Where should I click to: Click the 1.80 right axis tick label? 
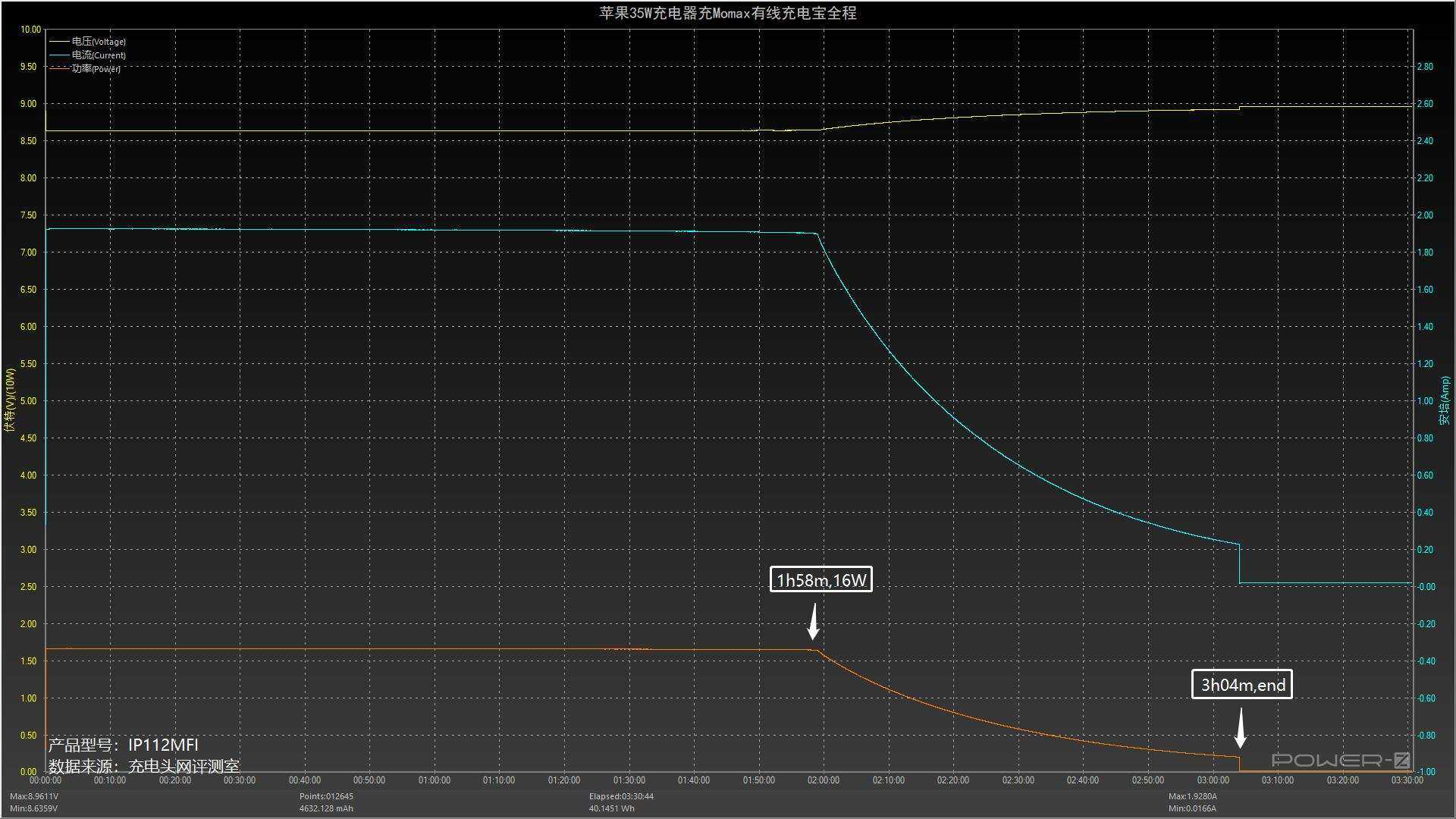point(1426,253)
